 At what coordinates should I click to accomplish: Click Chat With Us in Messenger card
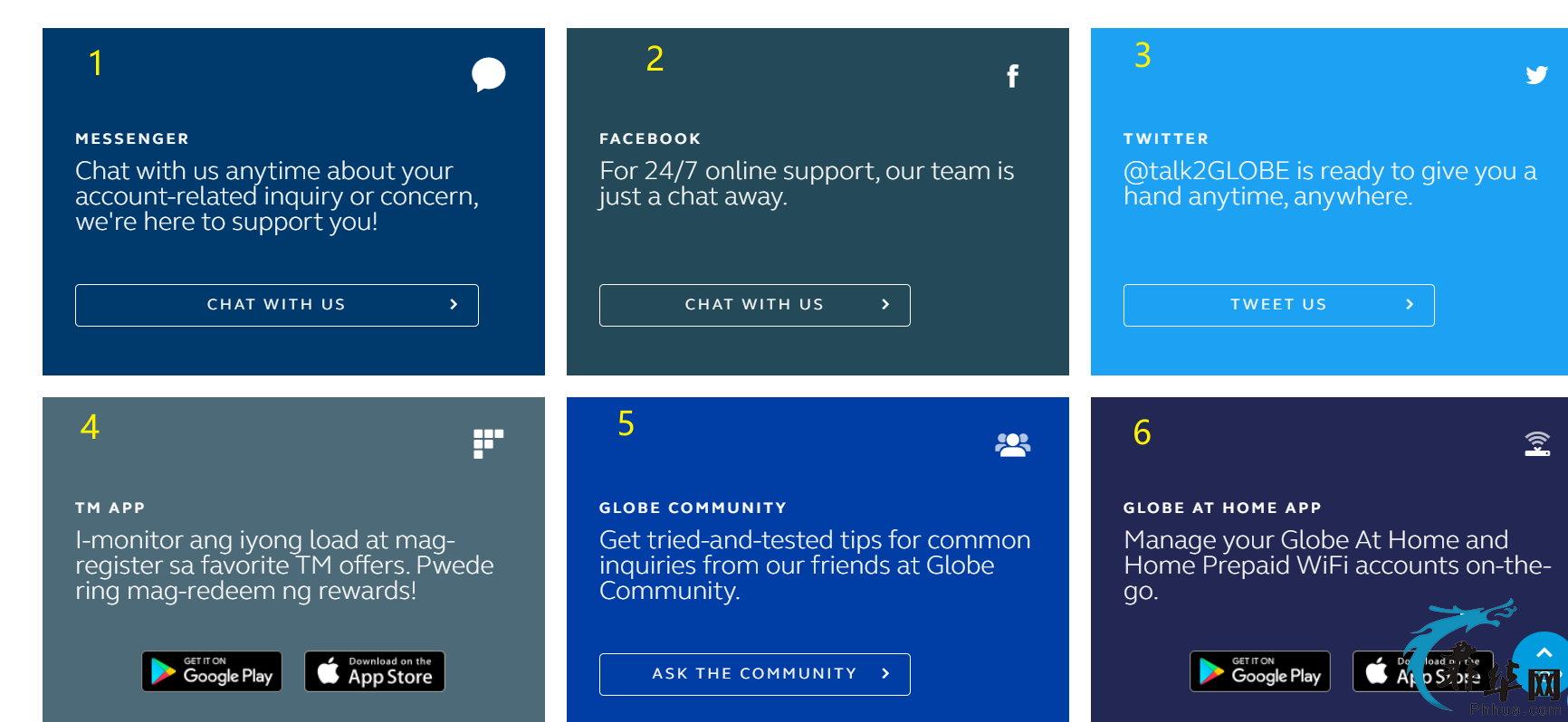tap(277, 305)
